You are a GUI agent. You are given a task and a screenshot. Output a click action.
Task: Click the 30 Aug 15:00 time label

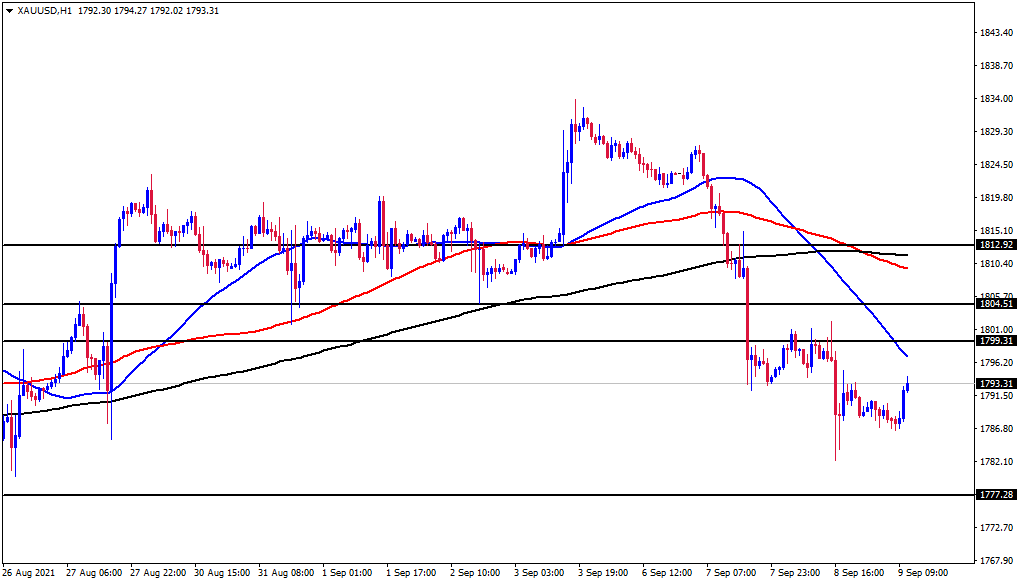click(x=222, y=573)
